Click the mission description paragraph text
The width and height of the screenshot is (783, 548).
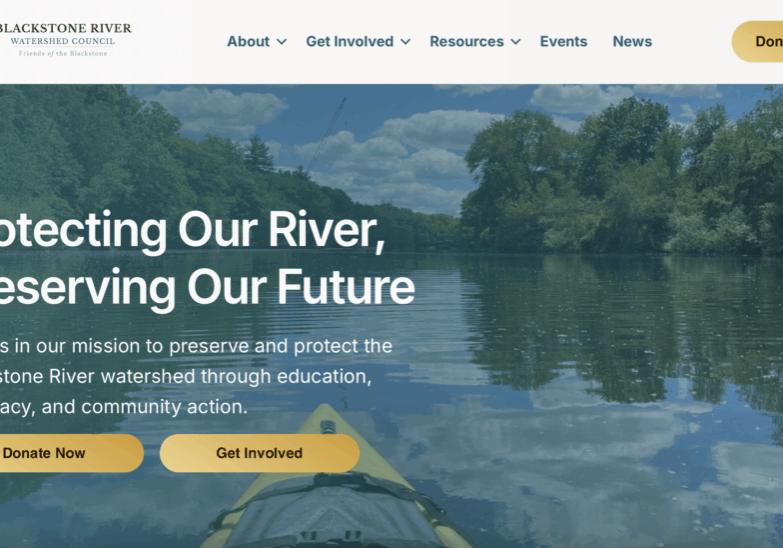(196, 376)
